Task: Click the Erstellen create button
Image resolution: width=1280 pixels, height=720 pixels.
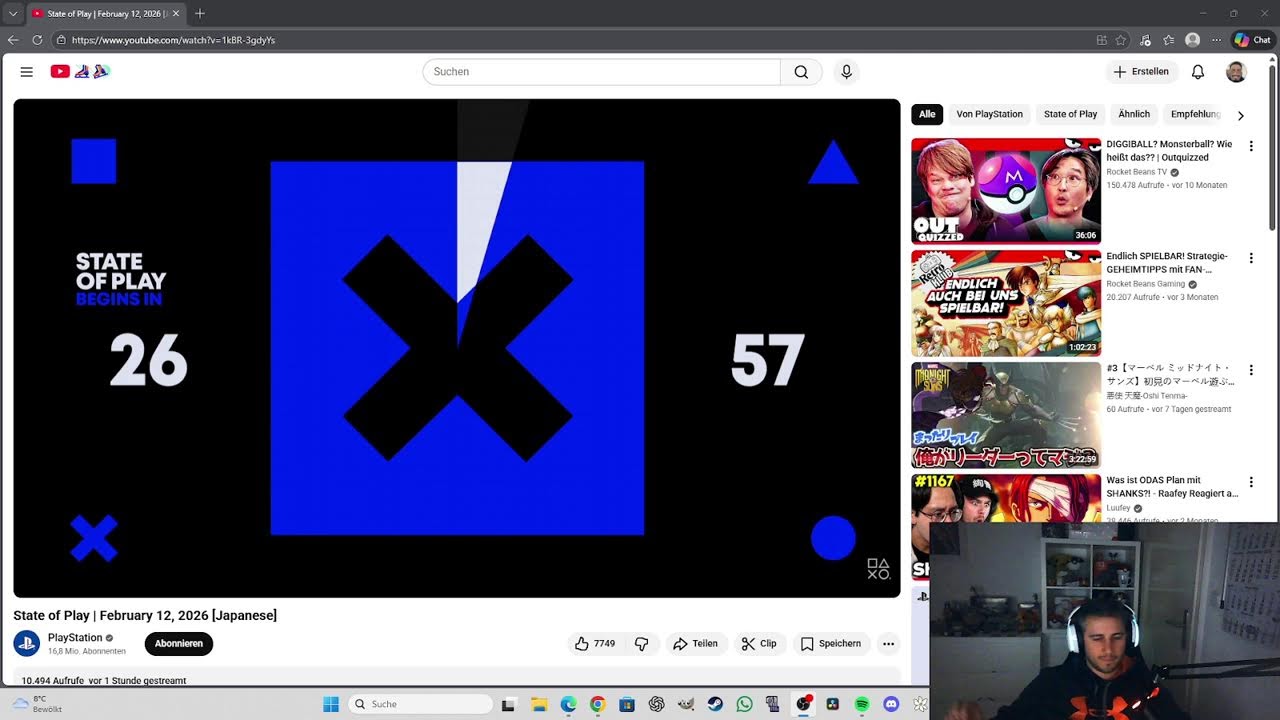Action: [1141, 72]
